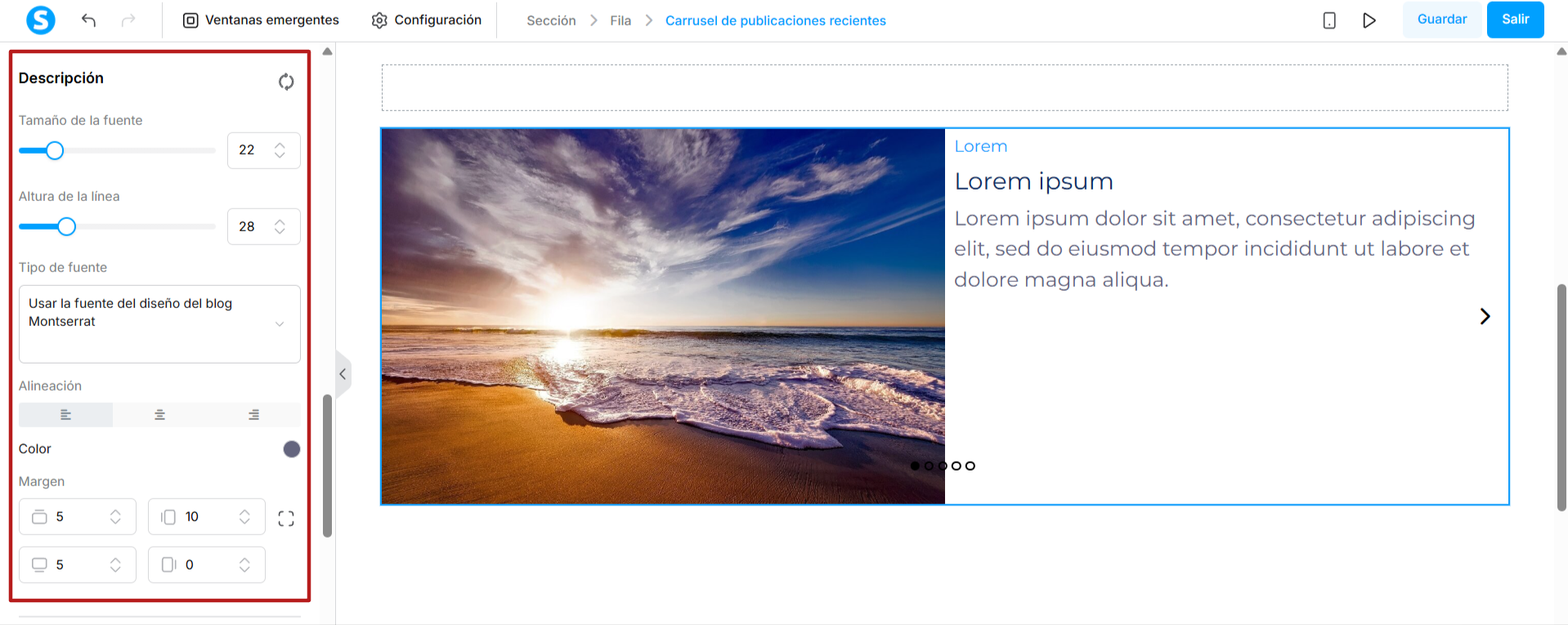Image resolution: width=1568 pixels, height=625 pixels.
Task: Click the right margin stepper arrows
Action: pos(244,565)
